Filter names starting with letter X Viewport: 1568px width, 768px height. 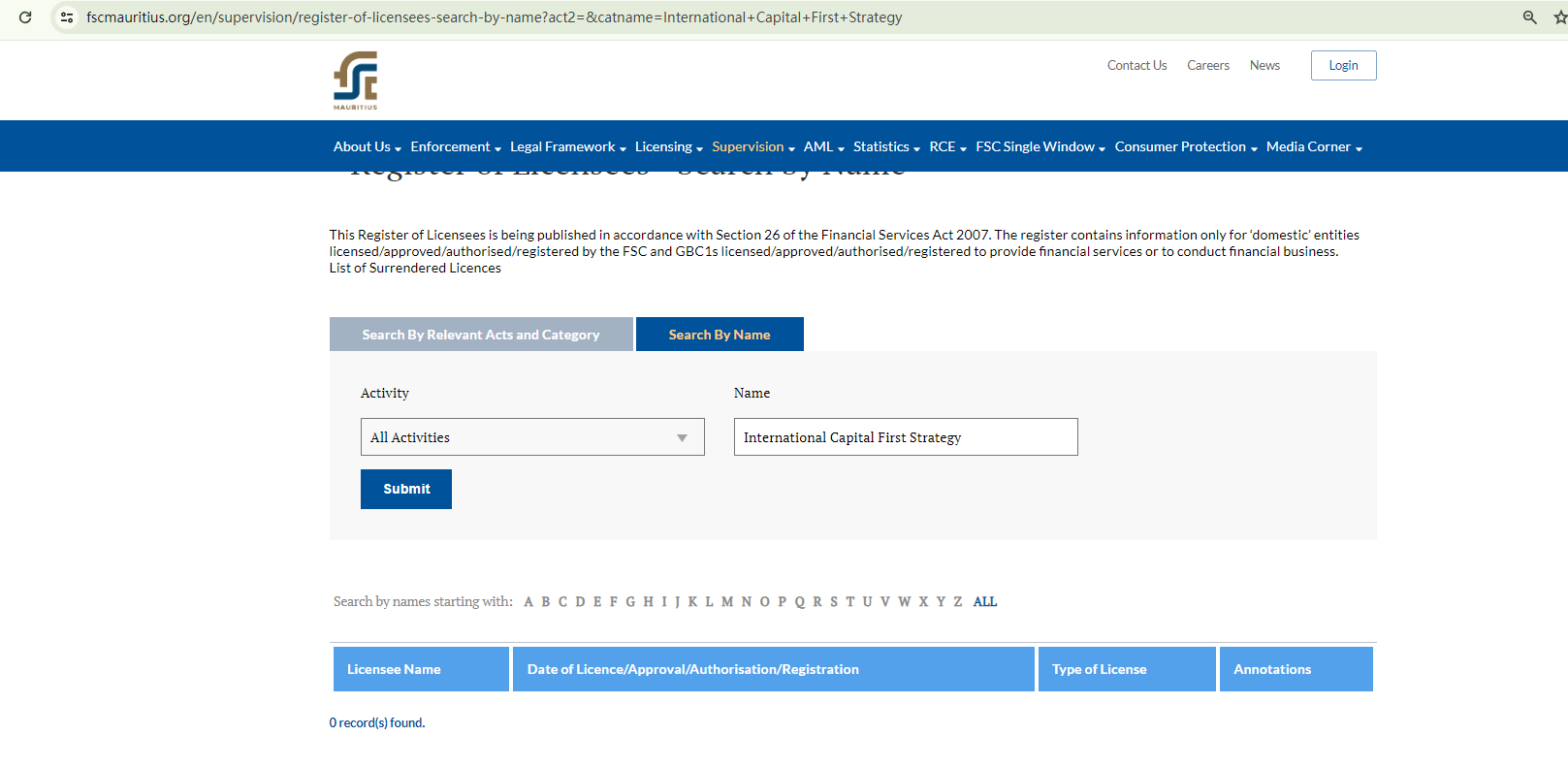point(923,601)
